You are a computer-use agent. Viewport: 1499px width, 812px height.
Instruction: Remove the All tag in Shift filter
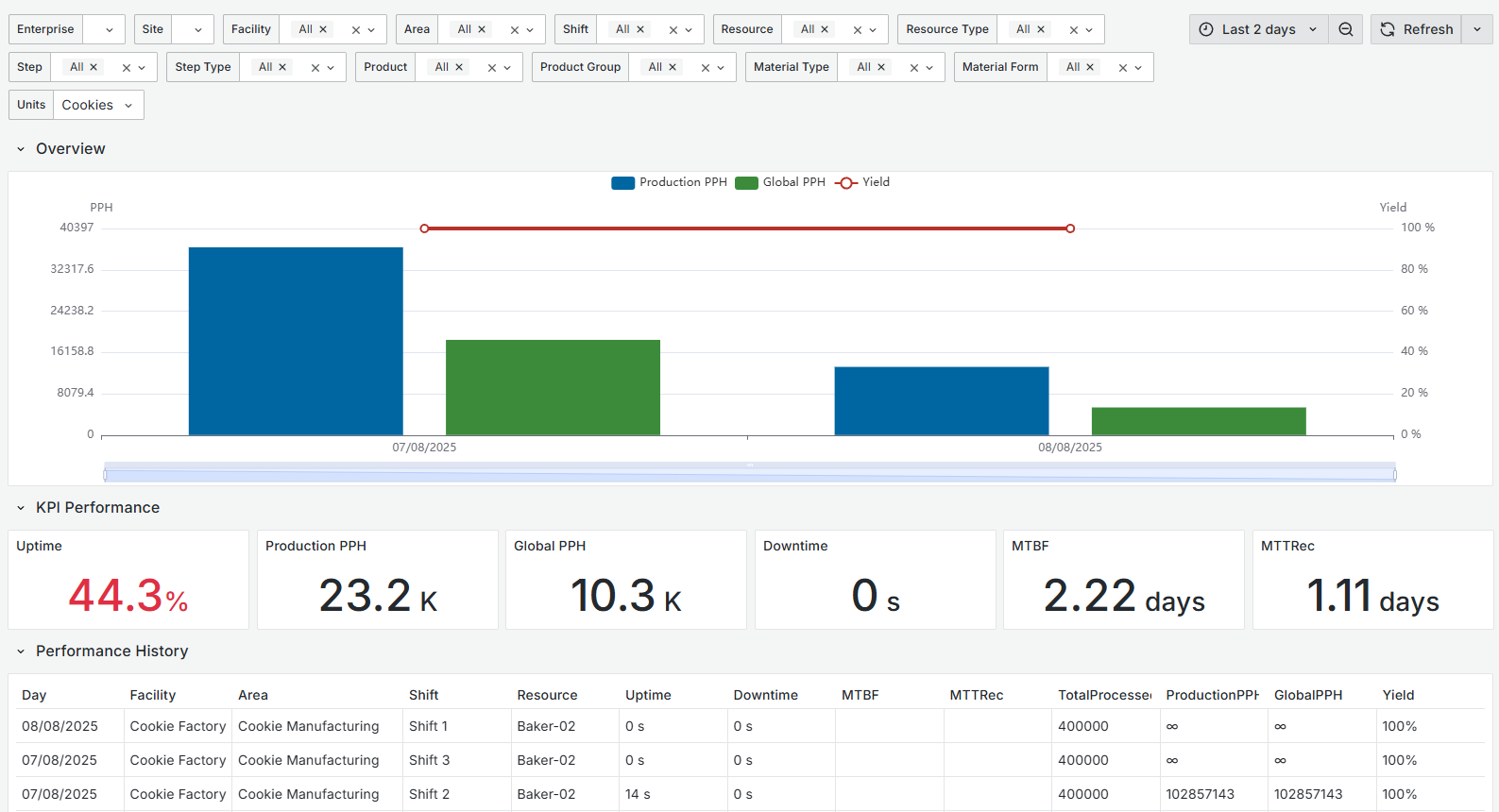tap(640, 29)
